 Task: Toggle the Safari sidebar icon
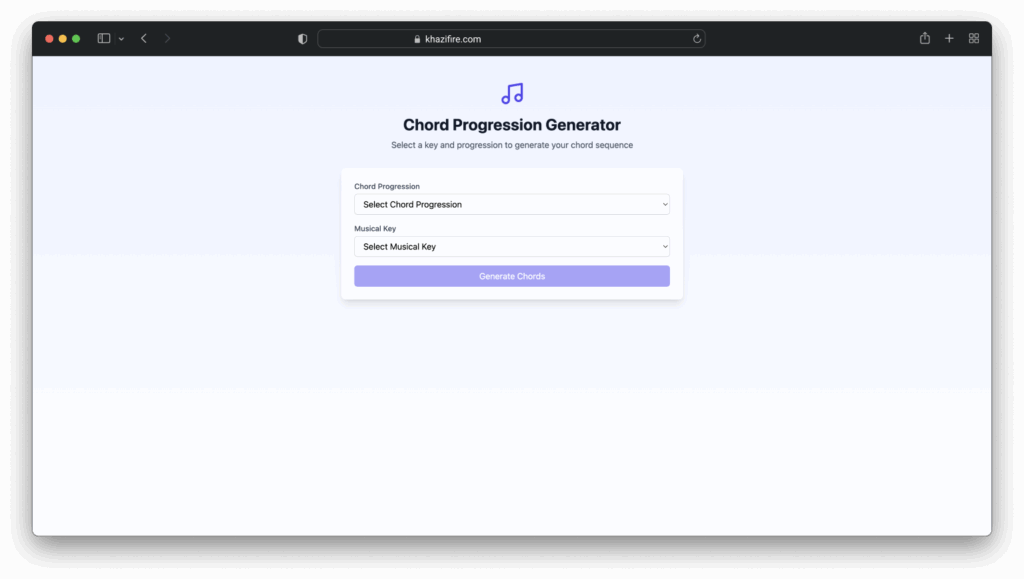point(104,39)
